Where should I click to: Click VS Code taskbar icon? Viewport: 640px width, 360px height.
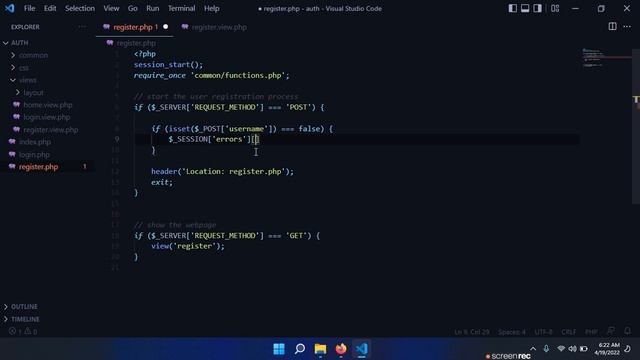[361, 349]
